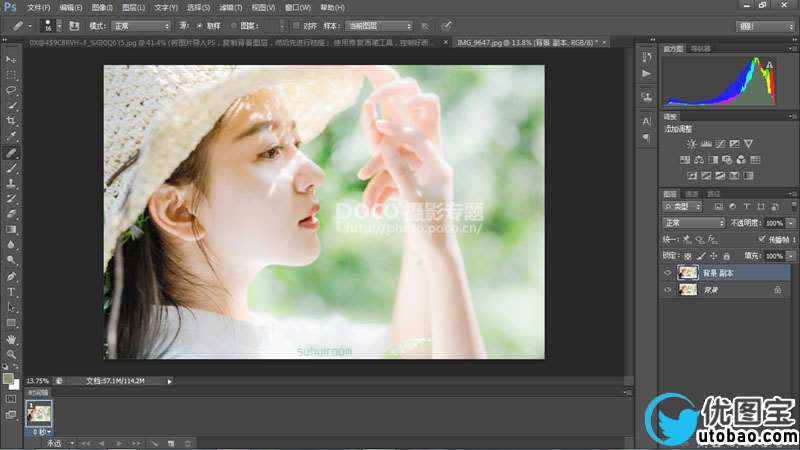
Task: Toggle 传播帧 1 checkbox
Action: 761,239
